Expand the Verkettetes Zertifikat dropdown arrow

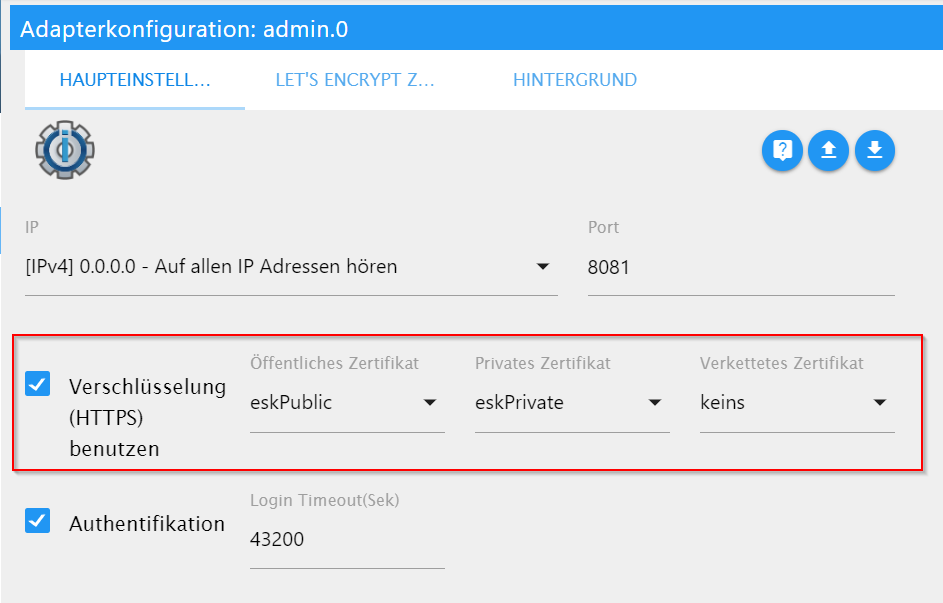tap(880, 403)
